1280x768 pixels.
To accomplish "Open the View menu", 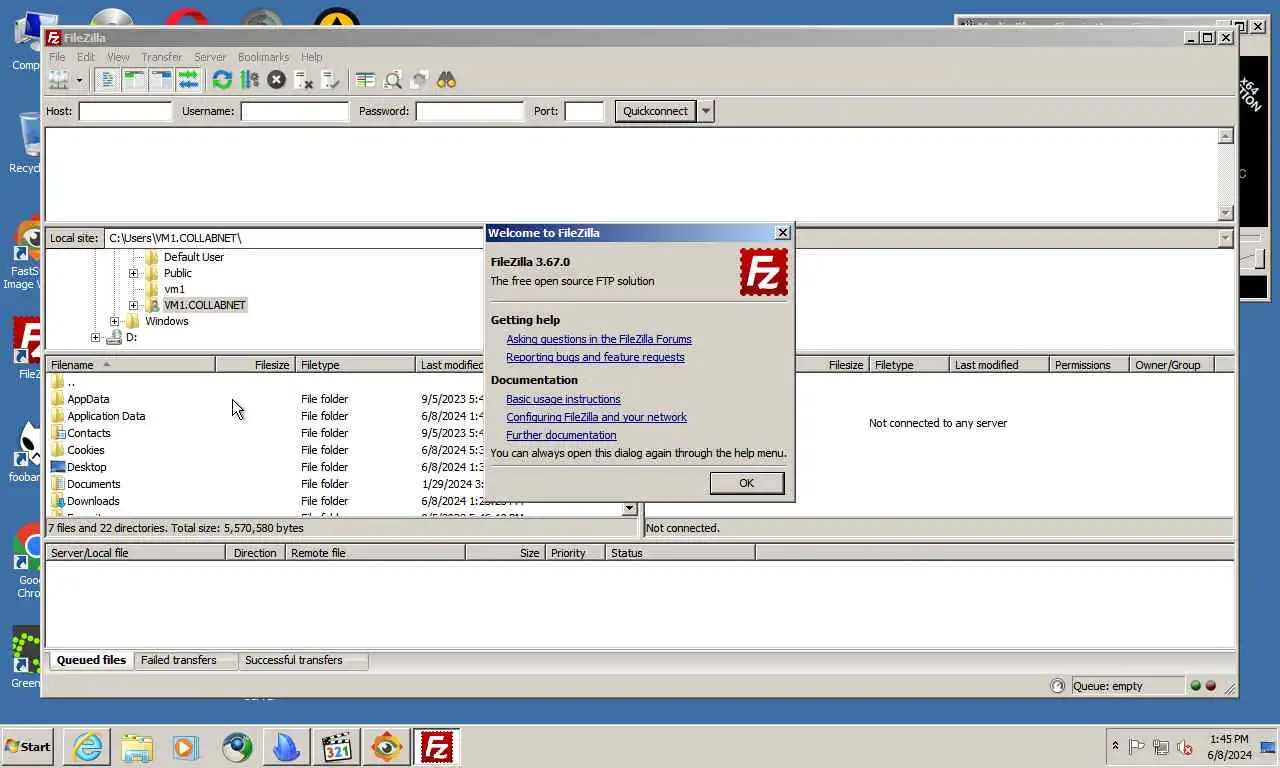I will (118, 57).
